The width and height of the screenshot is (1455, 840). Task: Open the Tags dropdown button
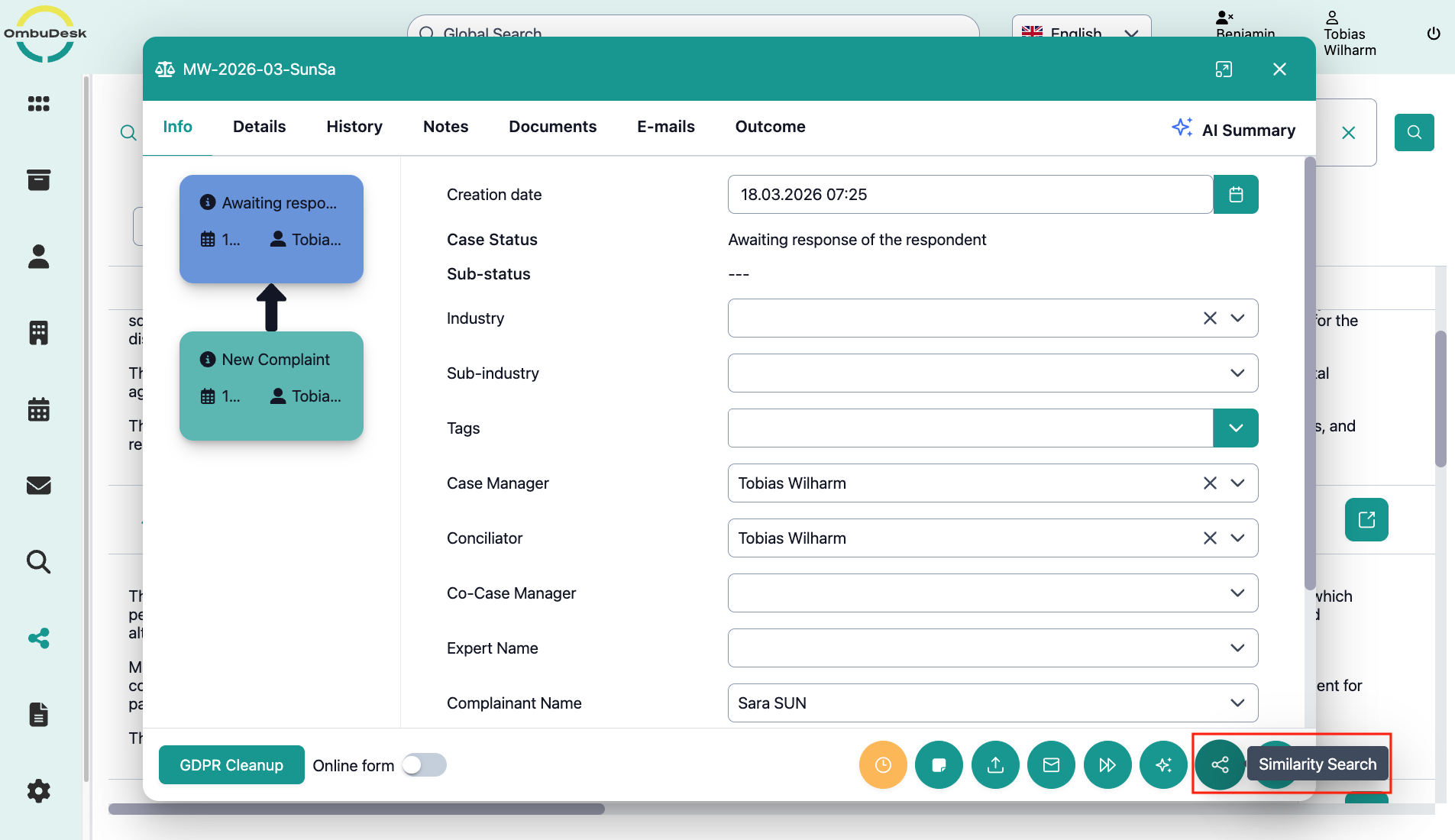1236,428
